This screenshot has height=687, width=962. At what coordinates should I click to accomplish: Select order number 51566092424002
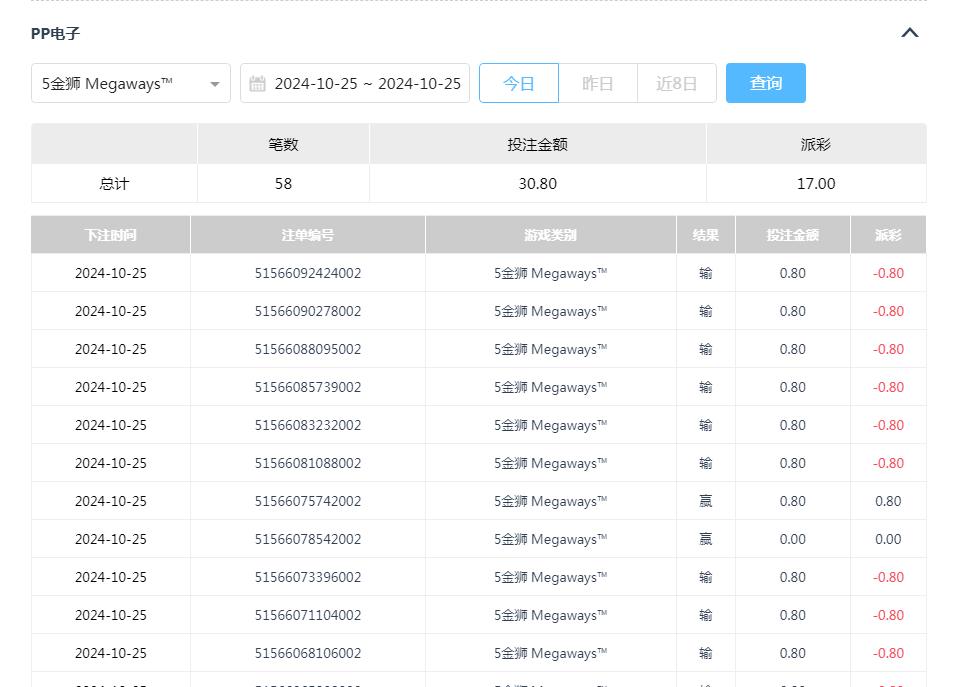(x=308, y=273)
